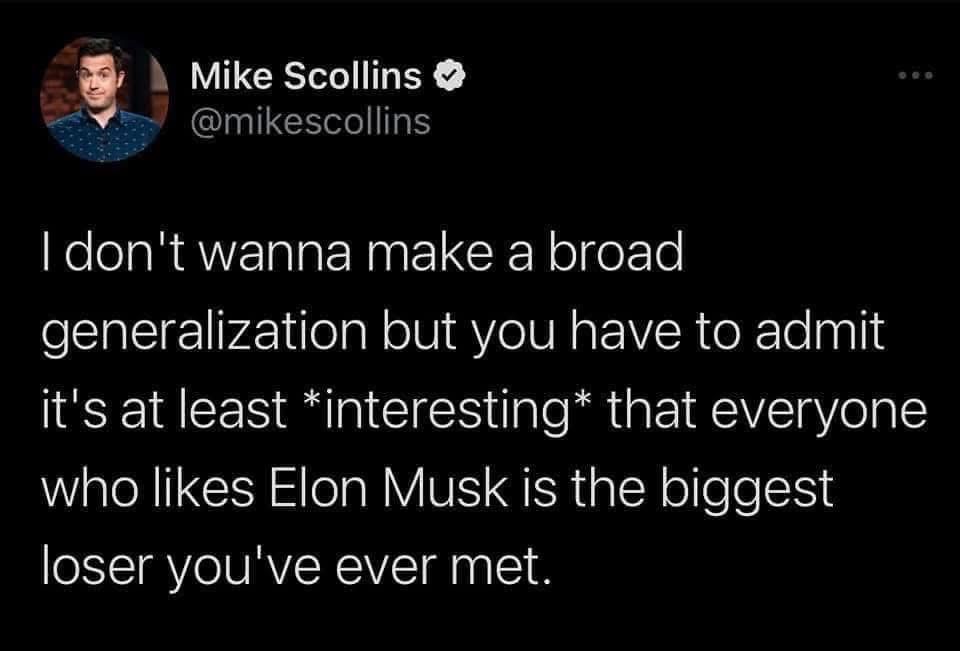Open Mike Scollins' profile picture
Screen dimensions: 960x651
click(x=105, y=99)
